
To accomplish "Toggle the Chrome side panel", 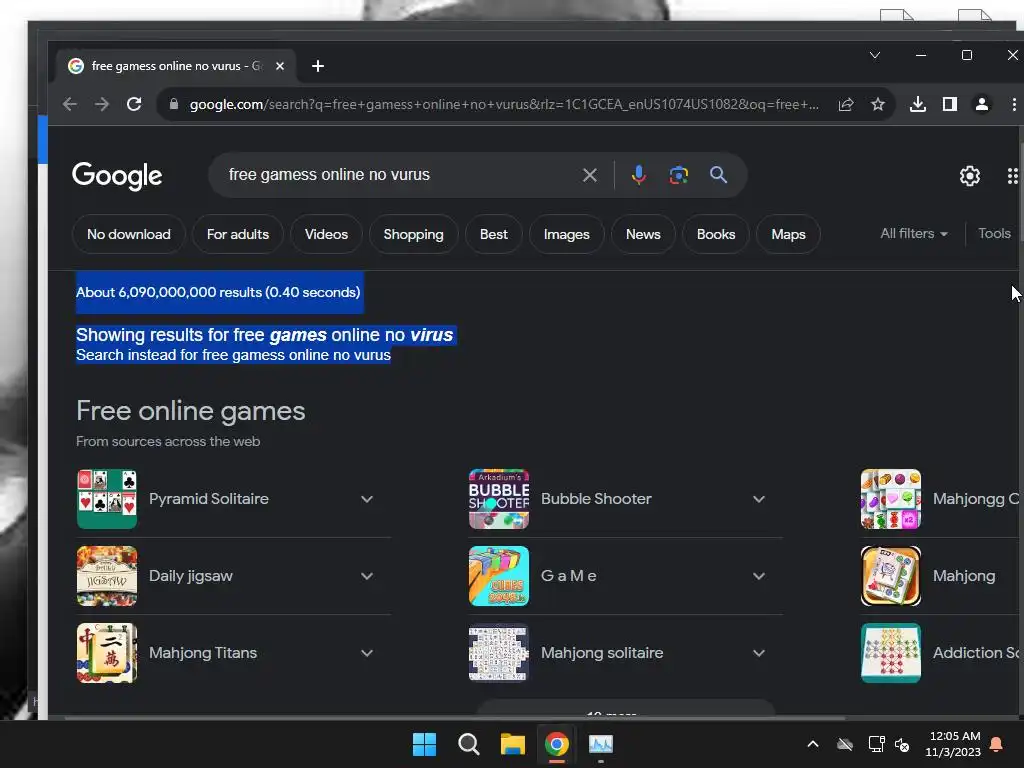I will (950, 104).
